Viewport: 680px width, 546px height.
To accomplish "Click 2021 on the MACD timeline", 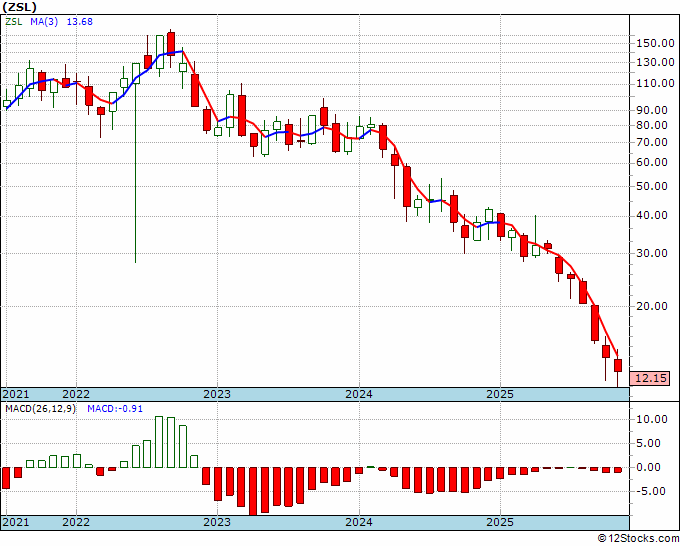I will point(16,522).
